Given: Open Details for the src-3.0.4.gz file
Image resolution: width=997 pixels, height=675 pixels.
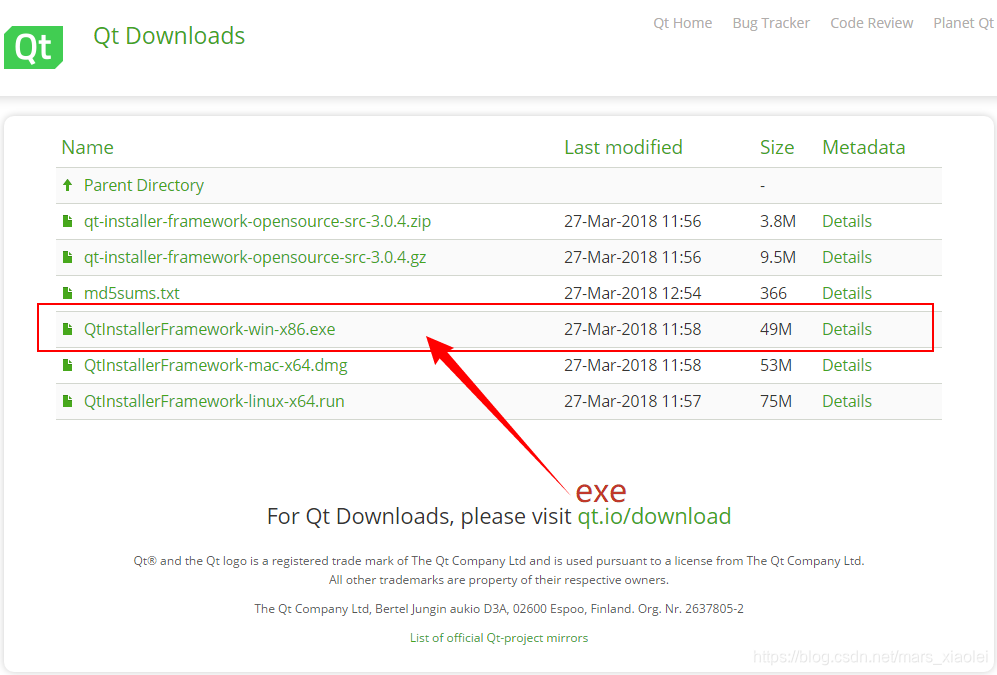Looking at the screenshot, I should pyautogui.click(x=846, y=257).
